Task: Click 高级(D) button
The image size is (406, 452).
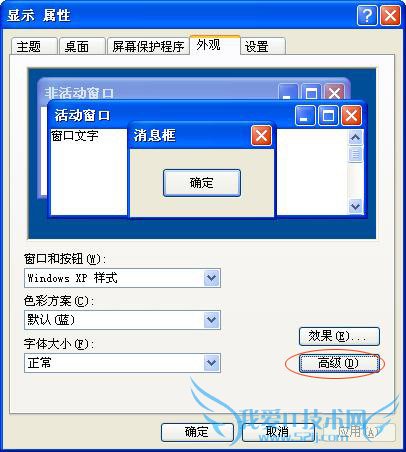Action: pos(339,363)
